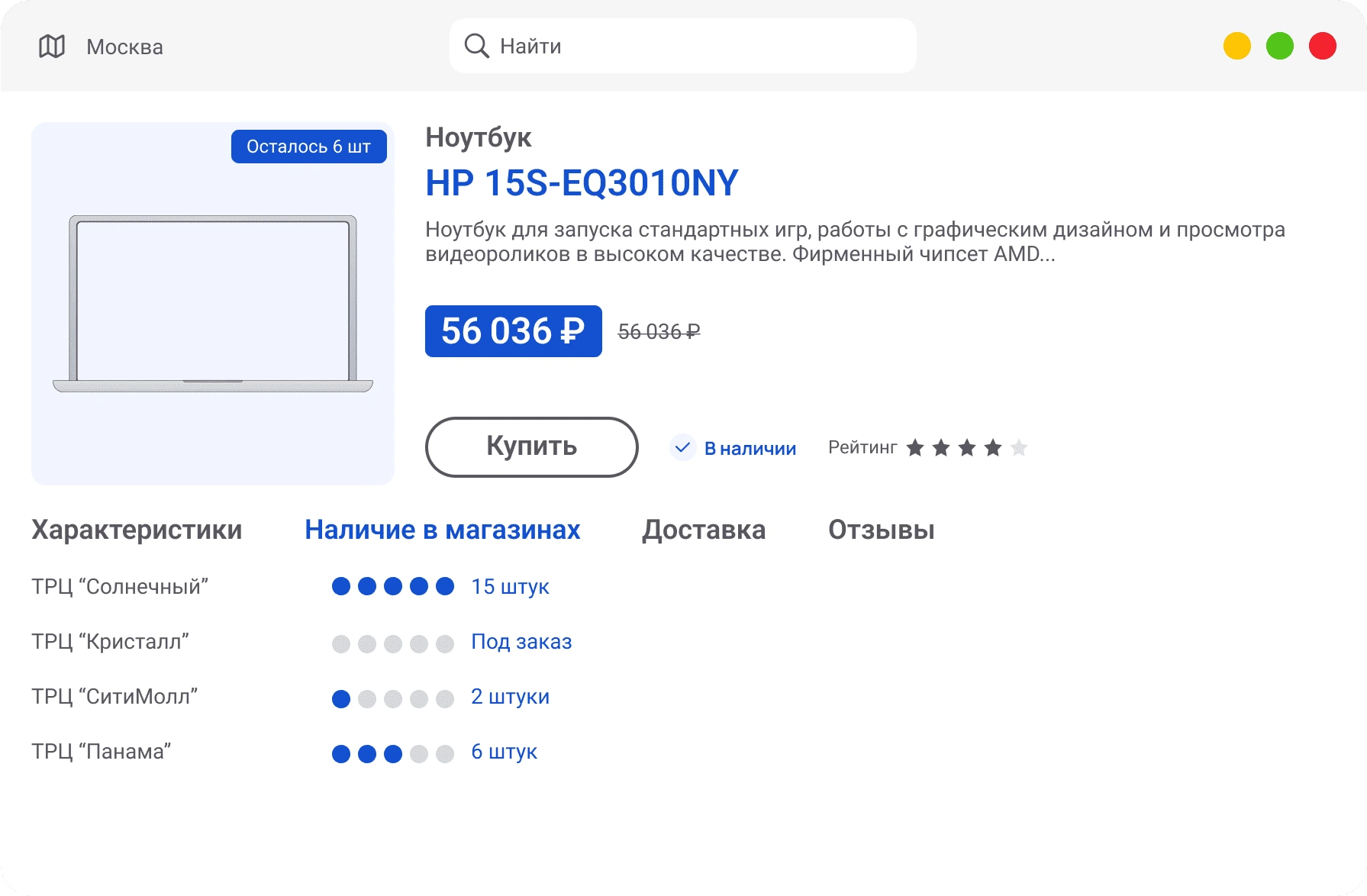Switch to the Характеристики tab
Screen dimensions: 1367x896
(137, 530)
